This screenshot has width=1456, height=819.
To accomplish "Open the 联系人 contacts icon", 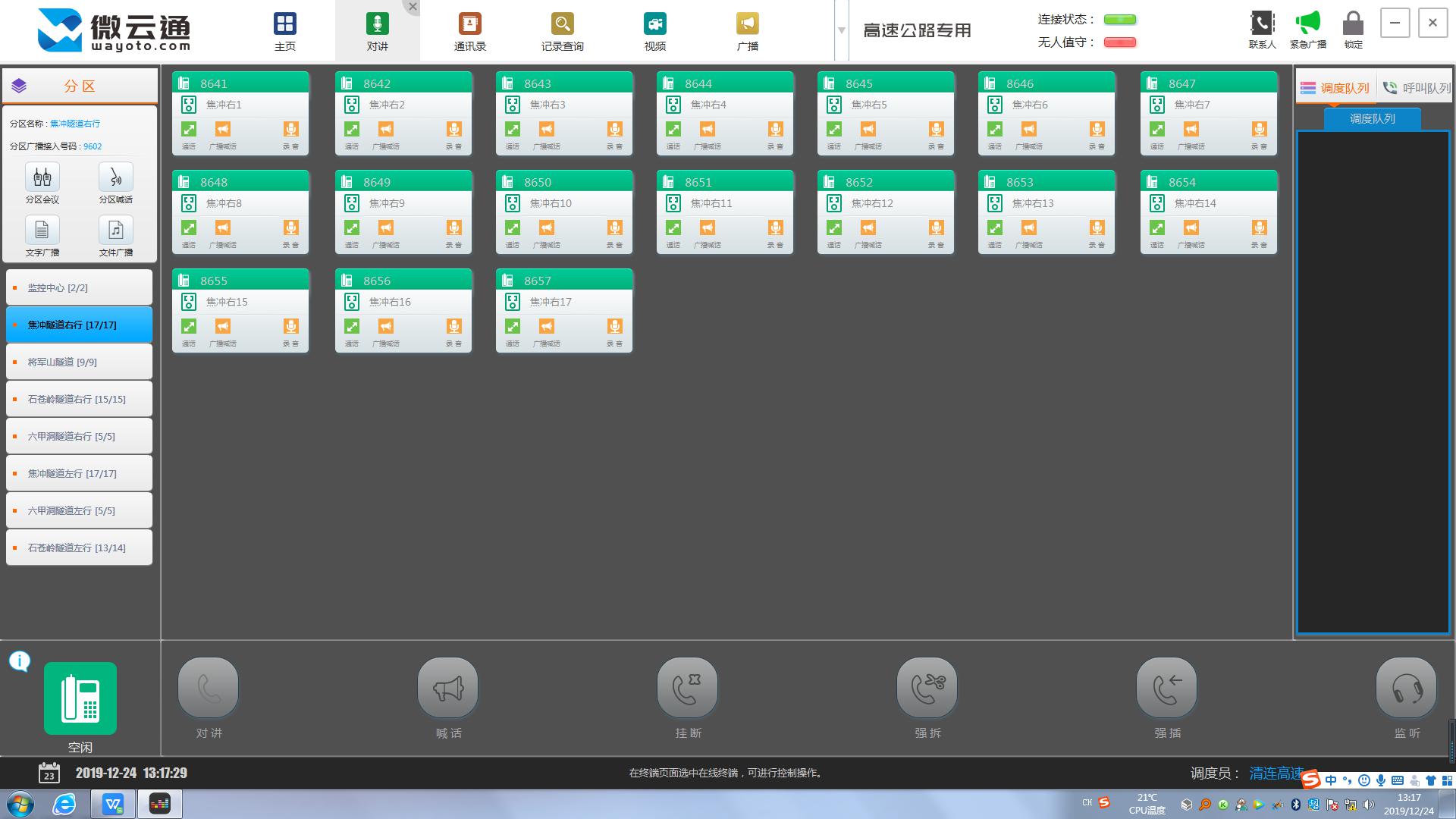I will tap(1262, 24).
